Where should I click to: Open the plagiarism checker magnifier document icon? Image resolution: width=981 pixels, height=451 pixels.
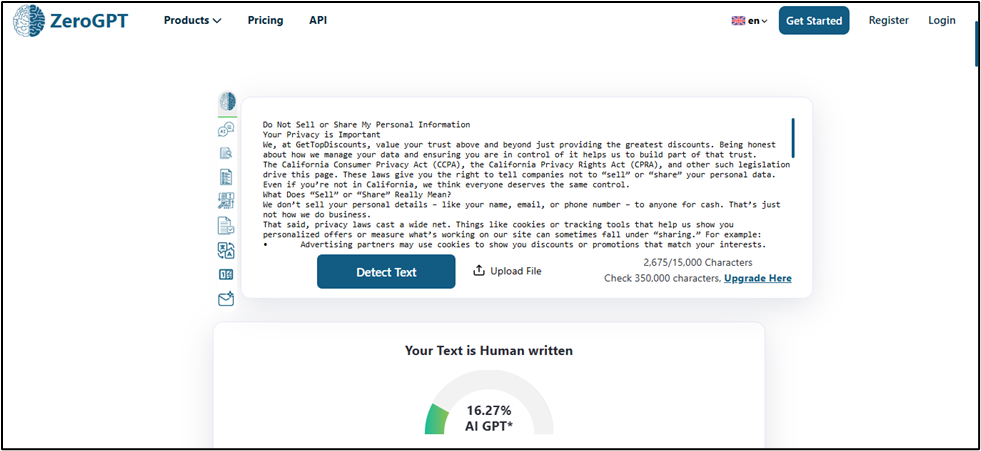point(226,153)
